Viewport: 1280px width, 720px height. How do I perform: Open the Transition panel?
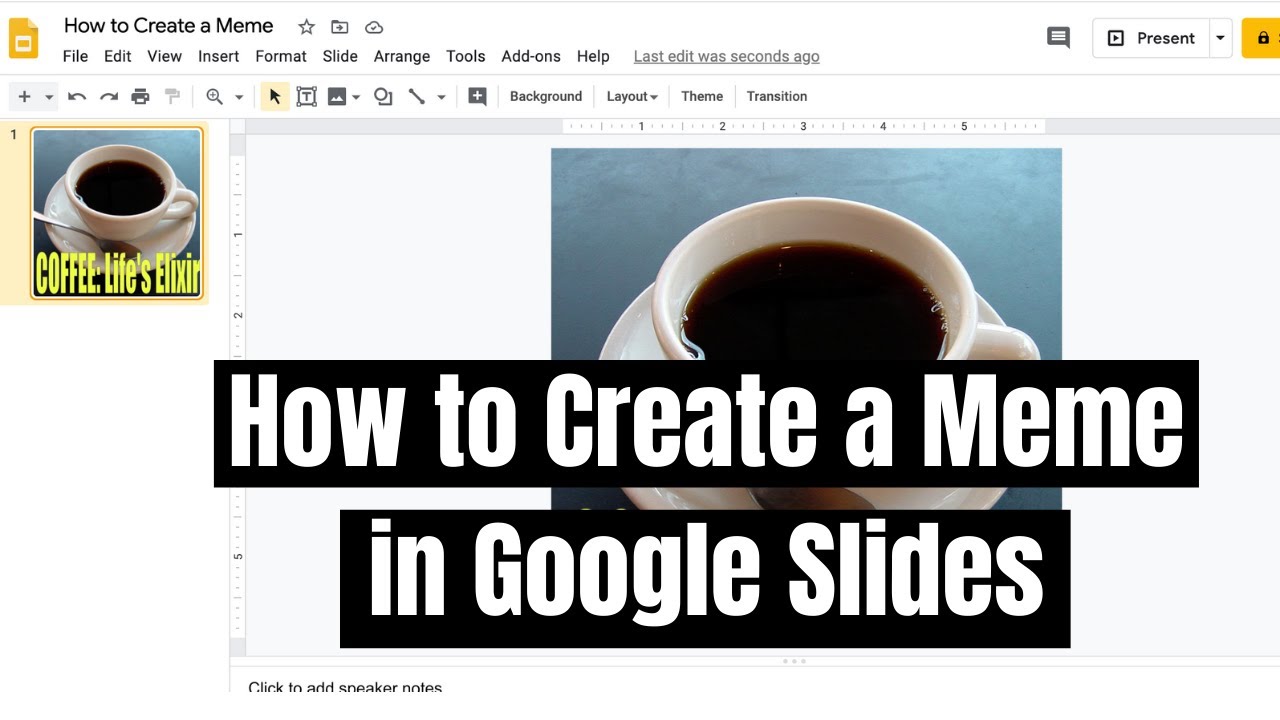[777, 96]
